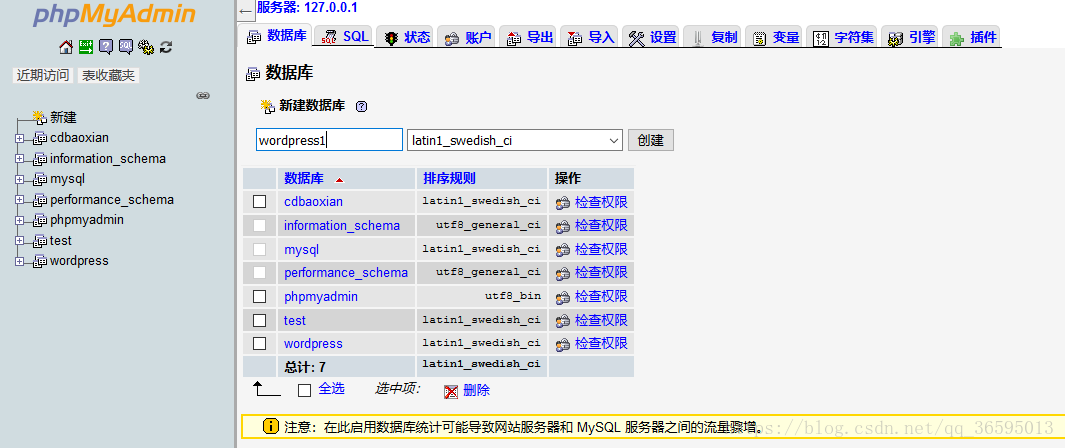Viewport: 1065px width, 448px height.
Task: Click privileges icon in phpmyadmin row
Action: click(562, 297)
